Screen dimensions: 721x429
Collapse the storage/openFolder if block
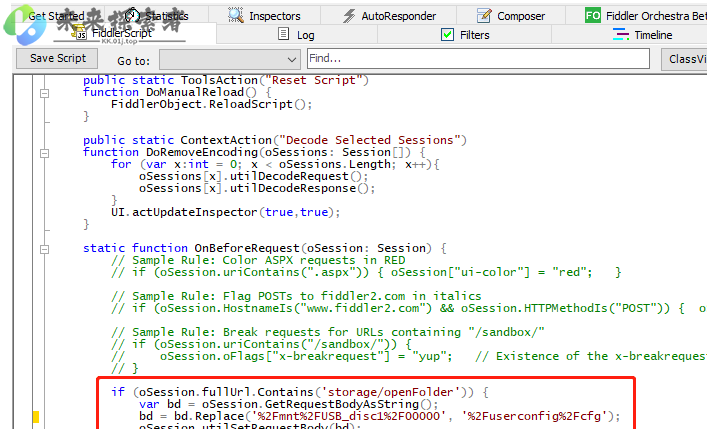[43, 390]
